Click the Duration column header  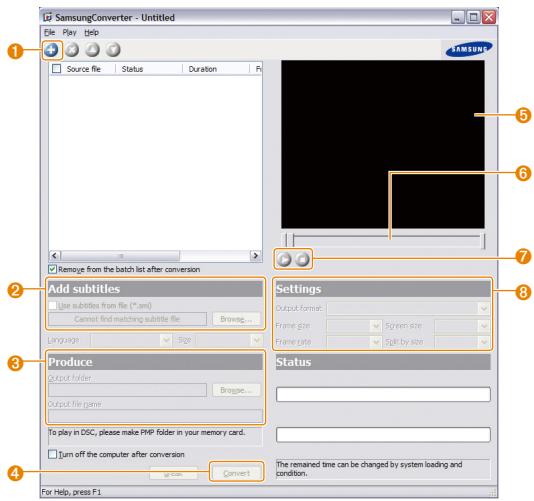pyautogui.click(x=216, y=69)
